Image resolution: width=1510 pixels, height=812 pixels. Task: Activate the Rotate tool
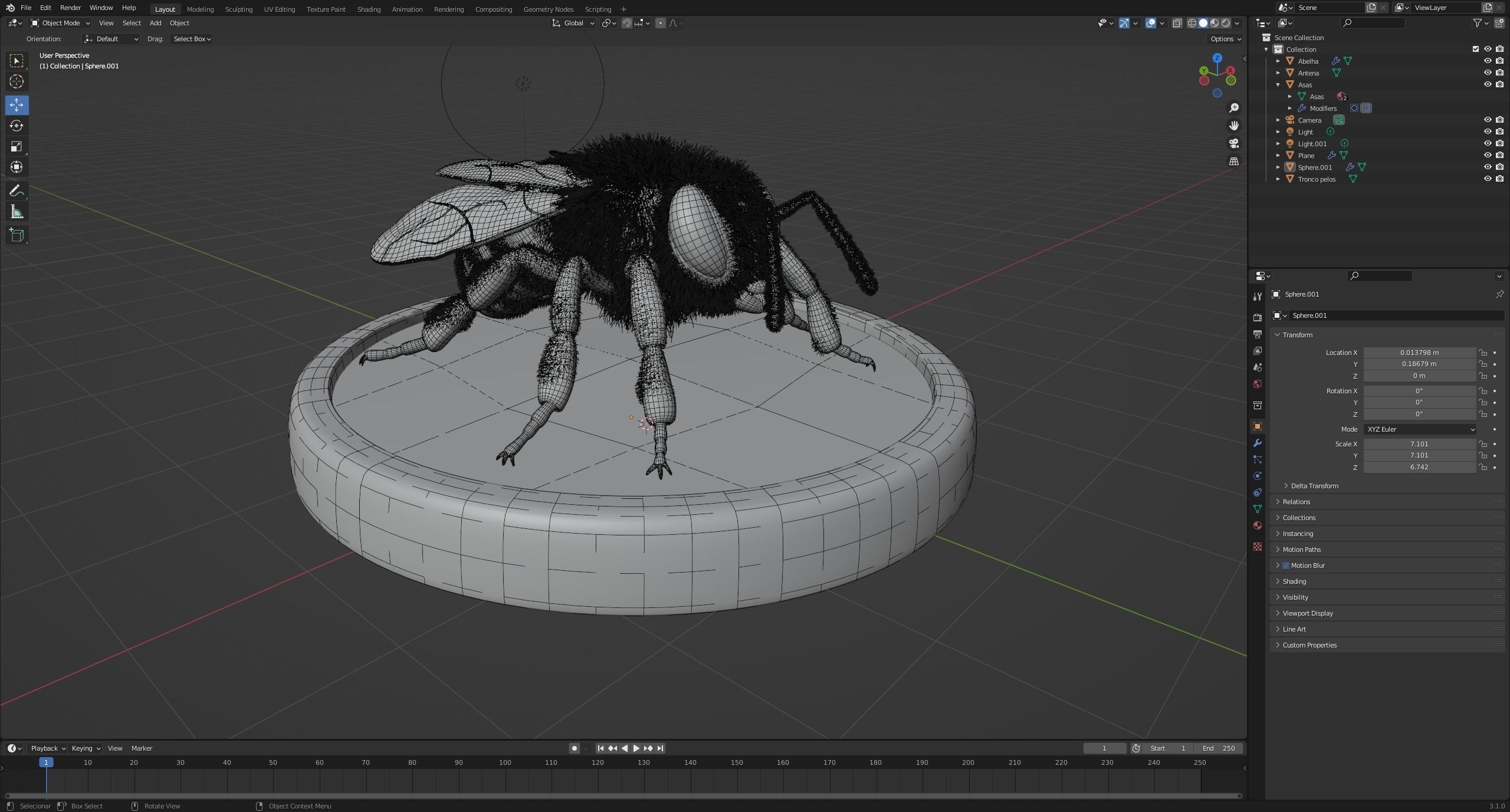point(17,126)
